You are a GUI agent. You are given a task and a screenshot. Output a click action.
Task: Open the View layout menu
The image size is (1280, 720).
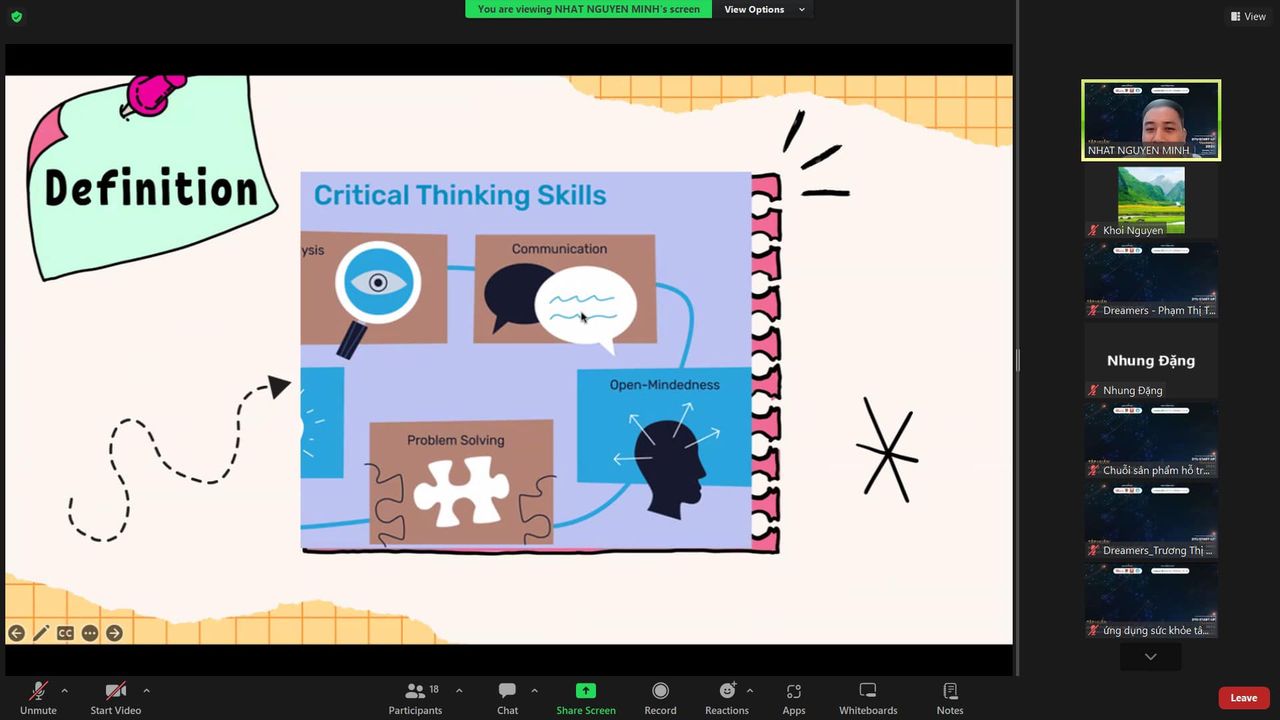1248,16
